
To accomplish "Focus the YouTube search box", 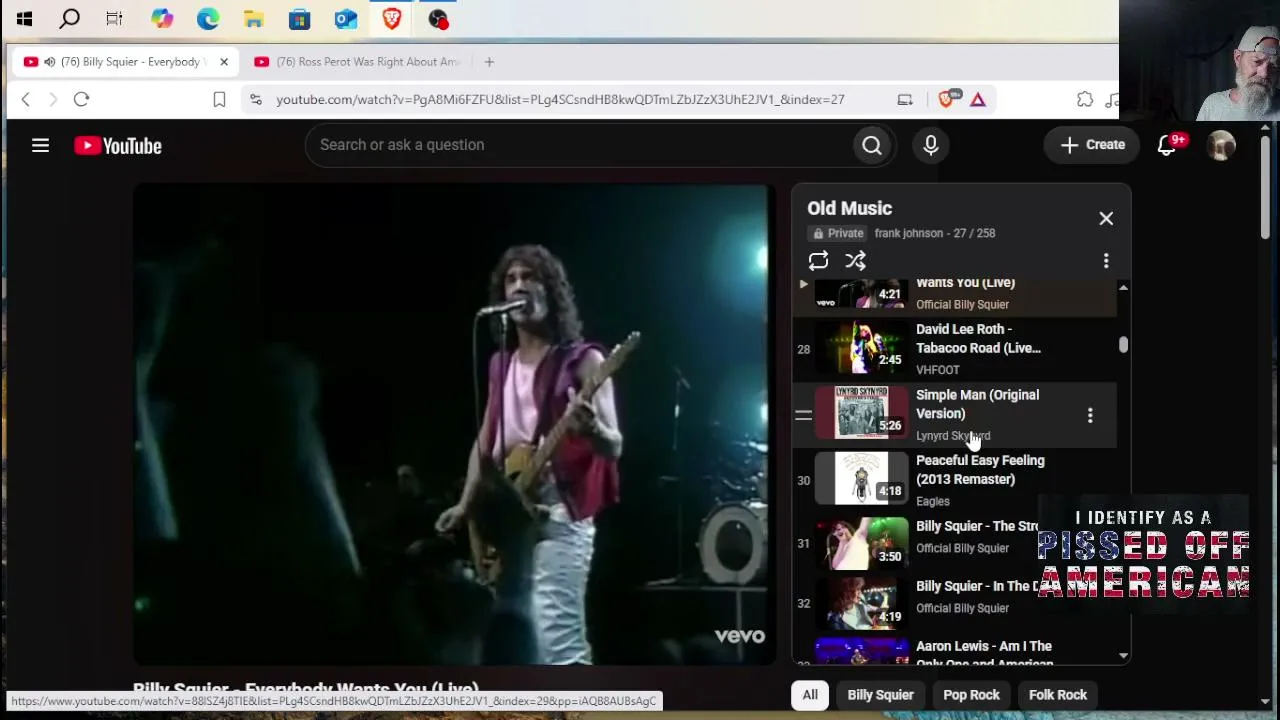I will pos(578,145).
